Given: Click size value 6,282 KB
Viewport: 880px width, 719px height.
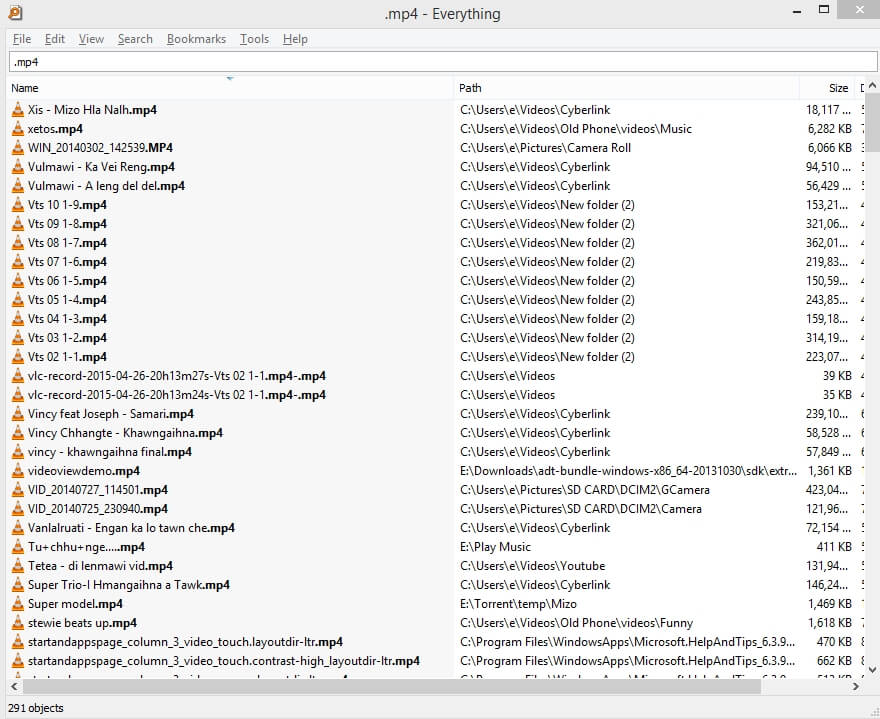Looking at the screenshot, I should (x=829, y=129).
